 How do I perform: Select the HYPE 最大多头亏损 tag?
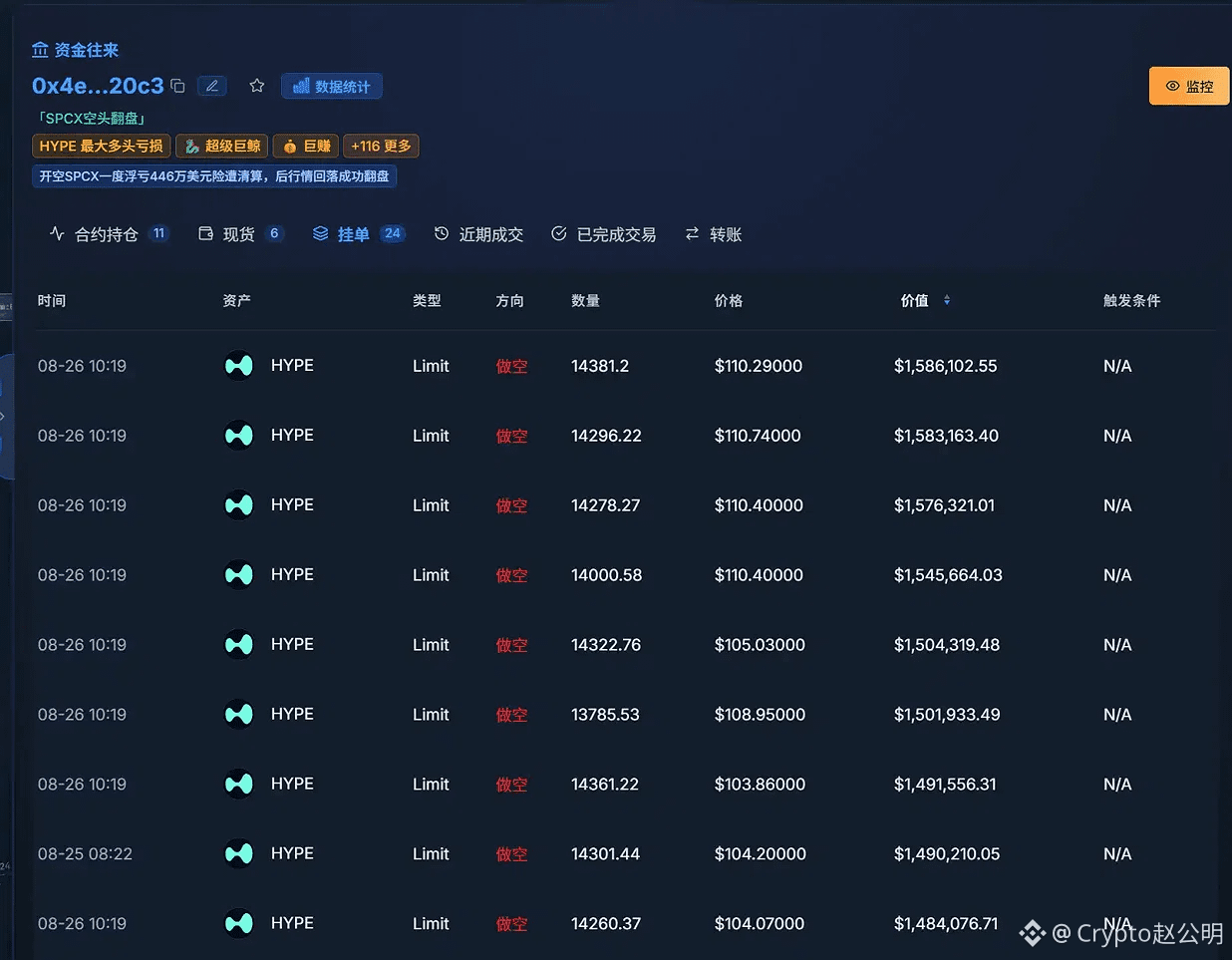click(102, 146)
